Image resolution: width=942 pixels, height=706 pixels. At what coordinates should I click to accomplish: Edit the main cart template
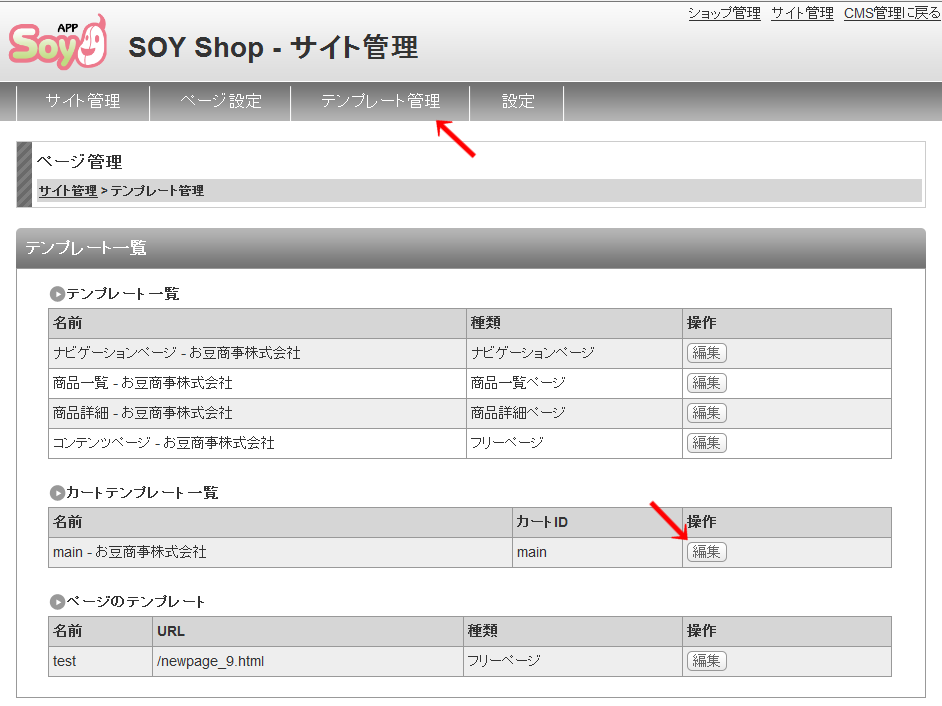(x=706, y=552)
